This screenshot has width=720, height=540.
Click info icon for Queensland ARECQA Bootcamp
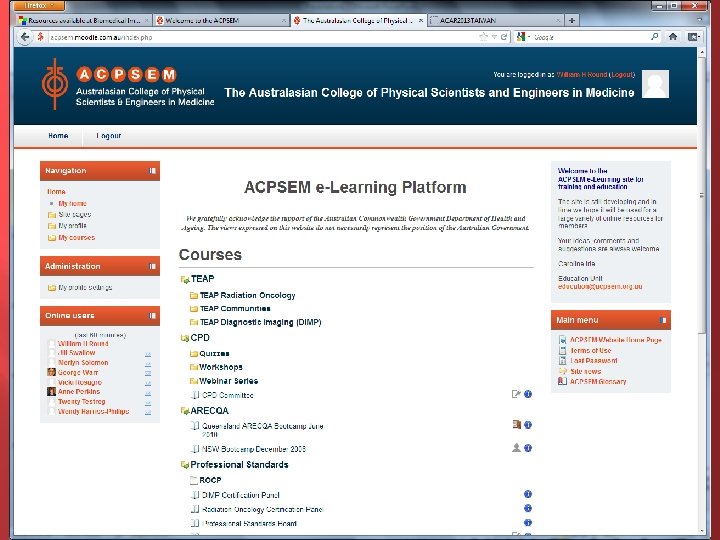[528, 425]
